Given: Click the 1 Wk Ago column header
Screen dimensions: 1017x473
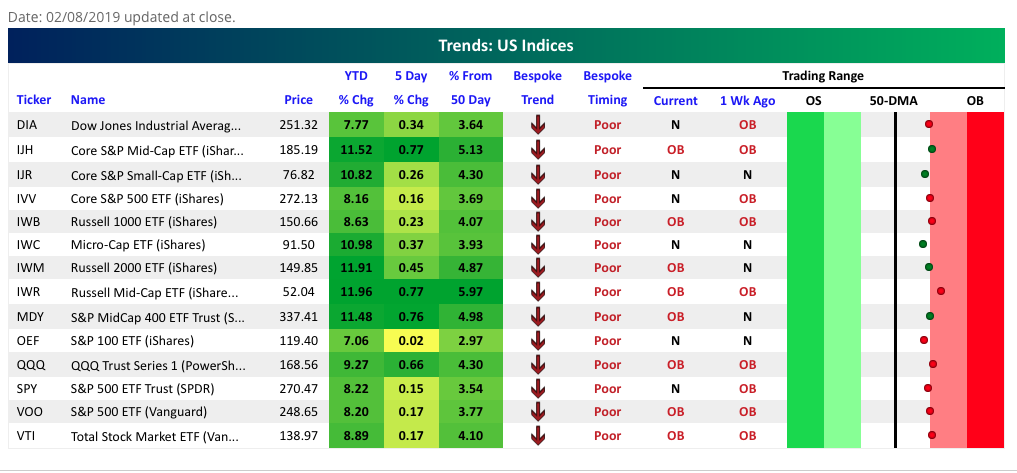Looking at the screenshot, I should pyautogui.click(x=747, y=100).
